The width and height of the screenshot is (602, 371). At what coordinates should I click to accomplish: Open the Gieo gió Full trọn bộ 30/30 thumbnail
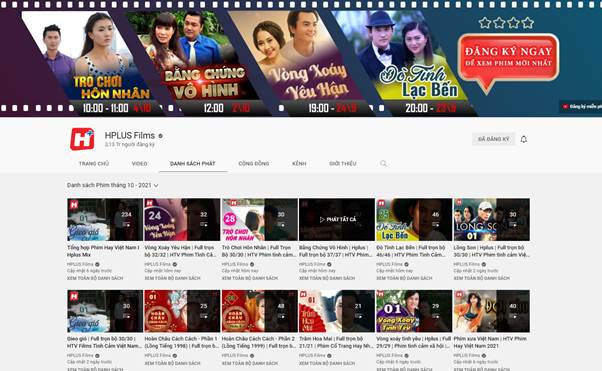coord(105,311)
